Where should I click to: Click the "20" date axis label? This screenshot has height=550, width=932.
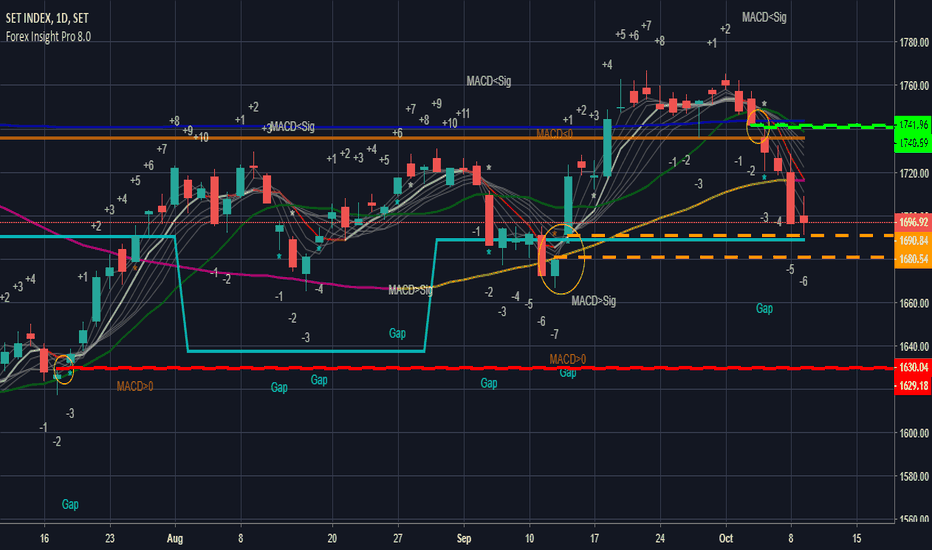click(x=332, y=539)
